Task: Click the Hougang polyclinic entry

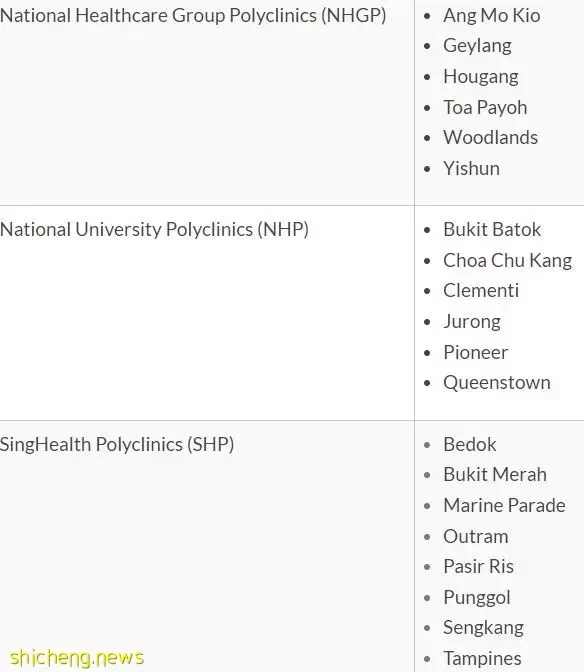Action: point(481,77)
